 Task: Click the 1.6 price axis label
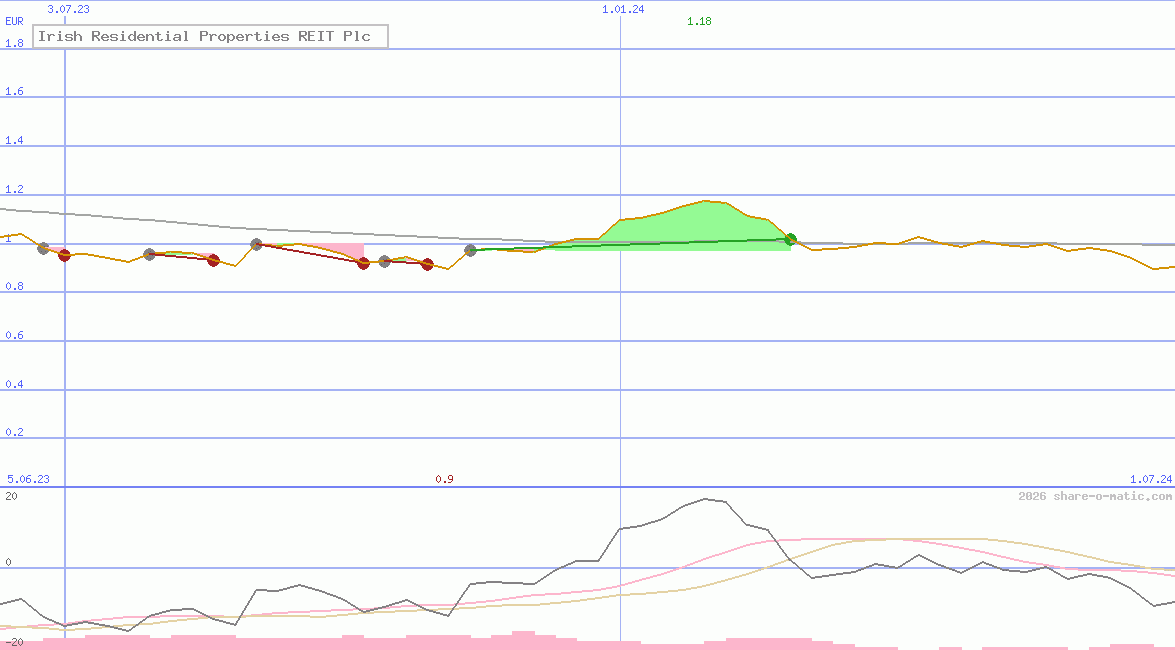tap(14, 91)
